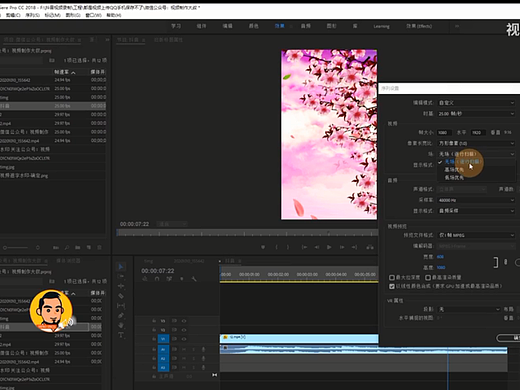Select the Pen tool

point(121,315)
